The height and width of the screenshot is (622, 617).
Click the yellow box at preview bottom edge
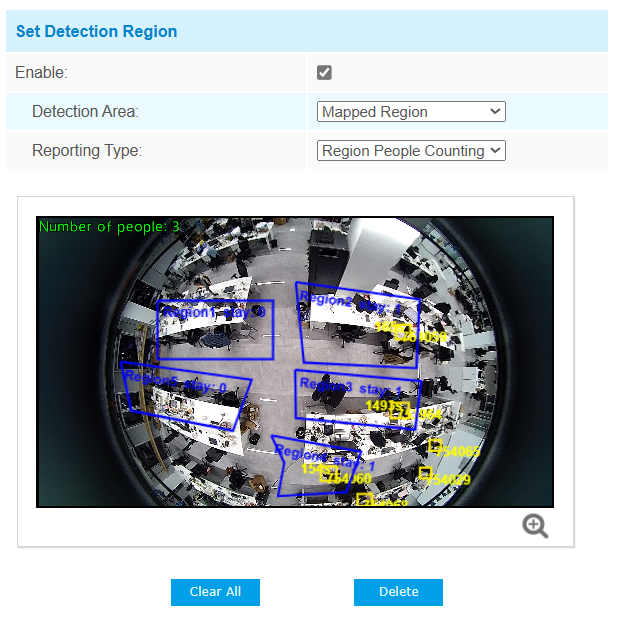pos(365,500)
